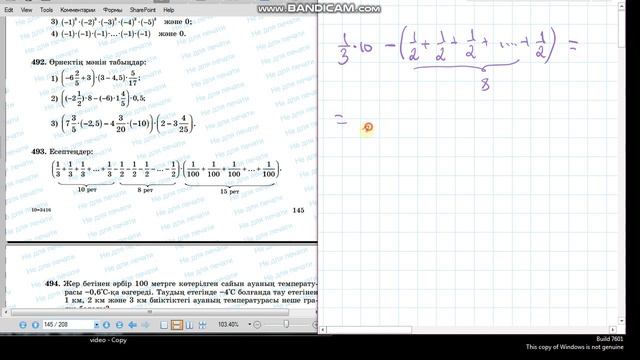Click the '15 рет' label under the braces

coord(230,191)
